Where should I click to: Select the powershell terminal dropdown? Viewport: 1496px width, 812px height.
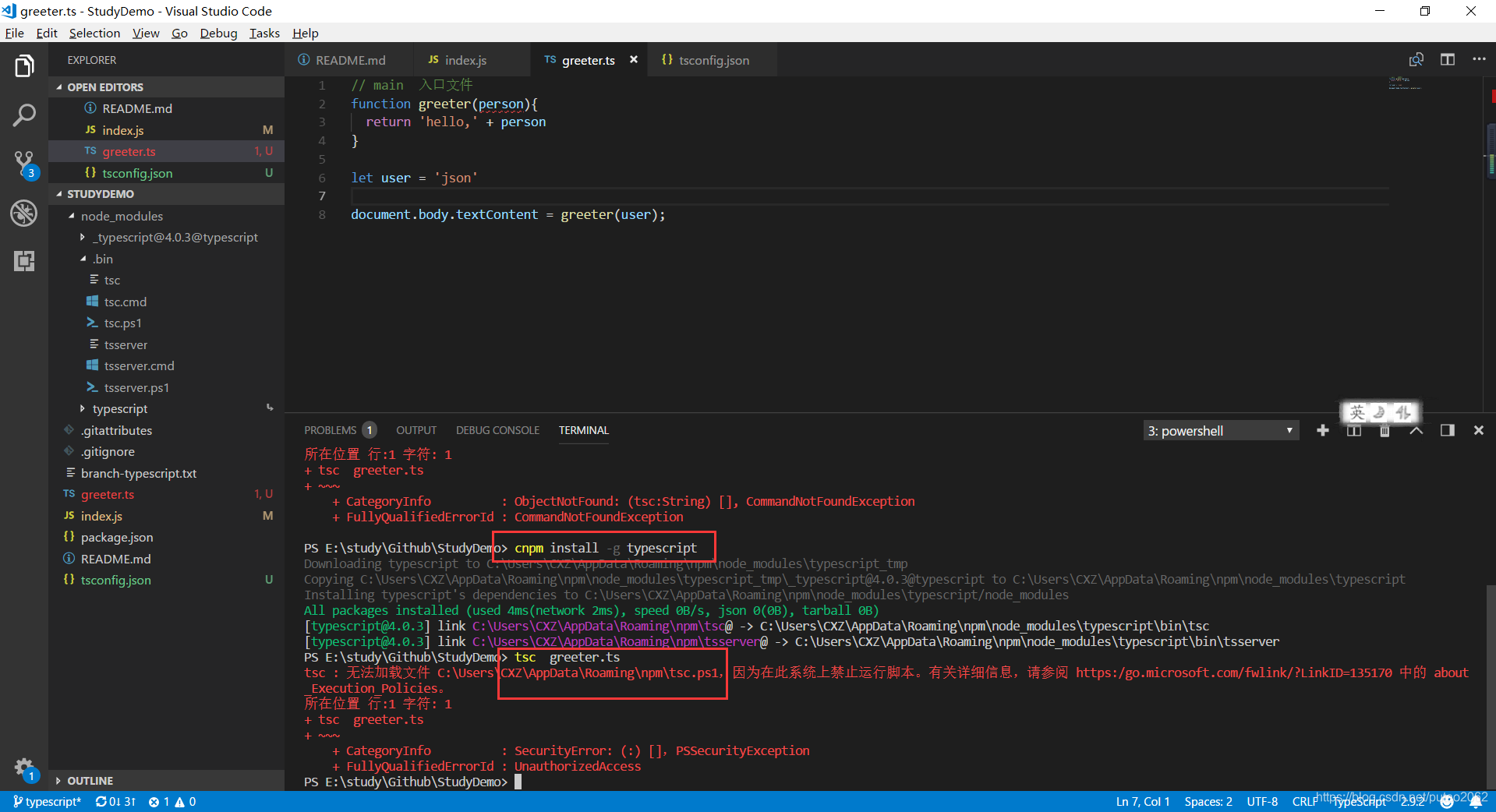[x=1221, y=431]
